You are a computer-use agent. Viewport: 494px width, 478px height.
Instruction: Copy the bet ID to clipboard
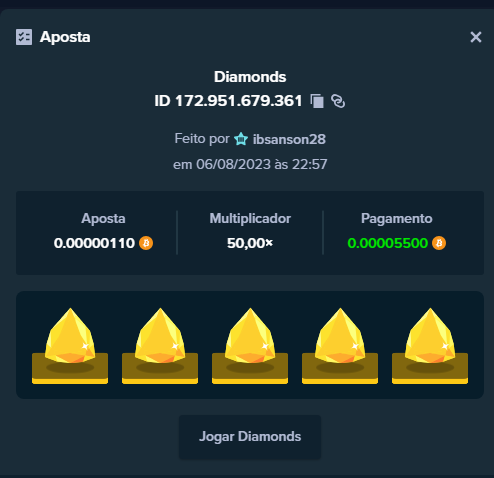point(317,101)
